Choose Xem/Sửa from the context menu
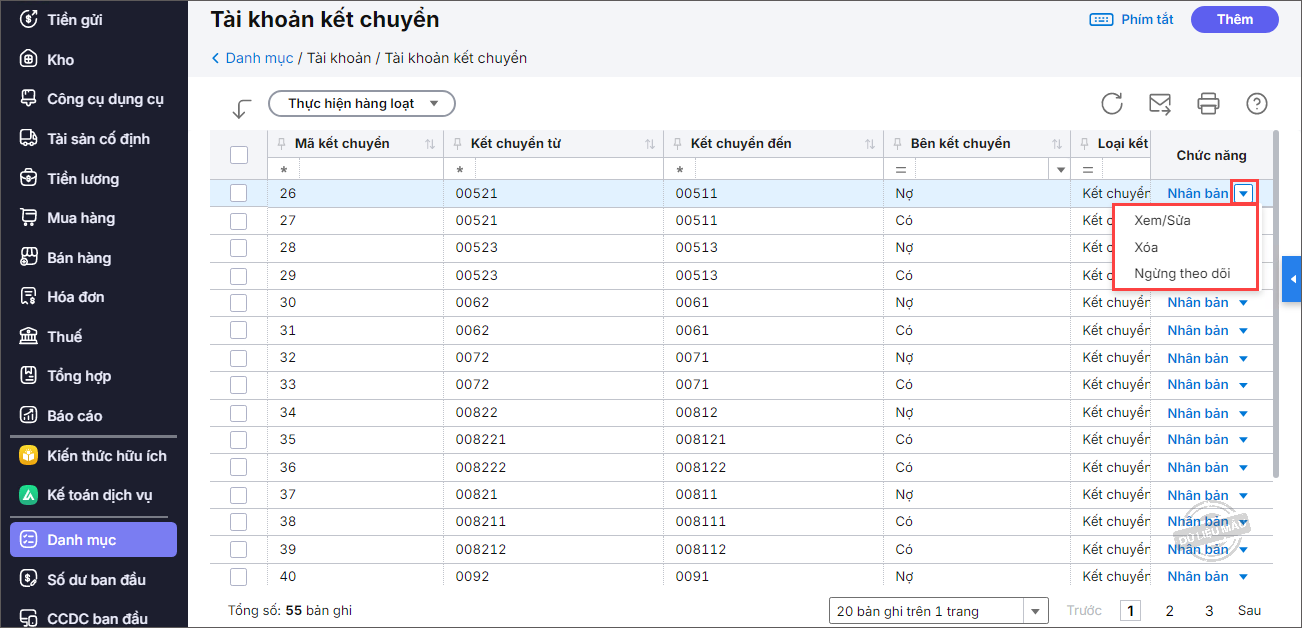Image resolution: width=1302 pixels, height=628 pixels. (x=1162, y=220)
